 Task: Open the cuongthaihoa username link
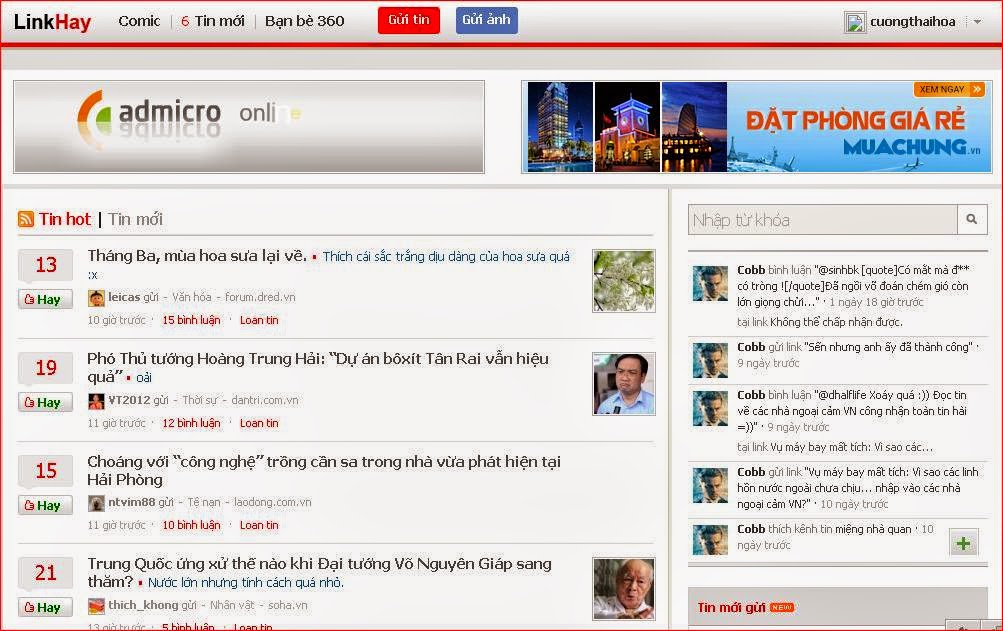(x=912, y=22)
